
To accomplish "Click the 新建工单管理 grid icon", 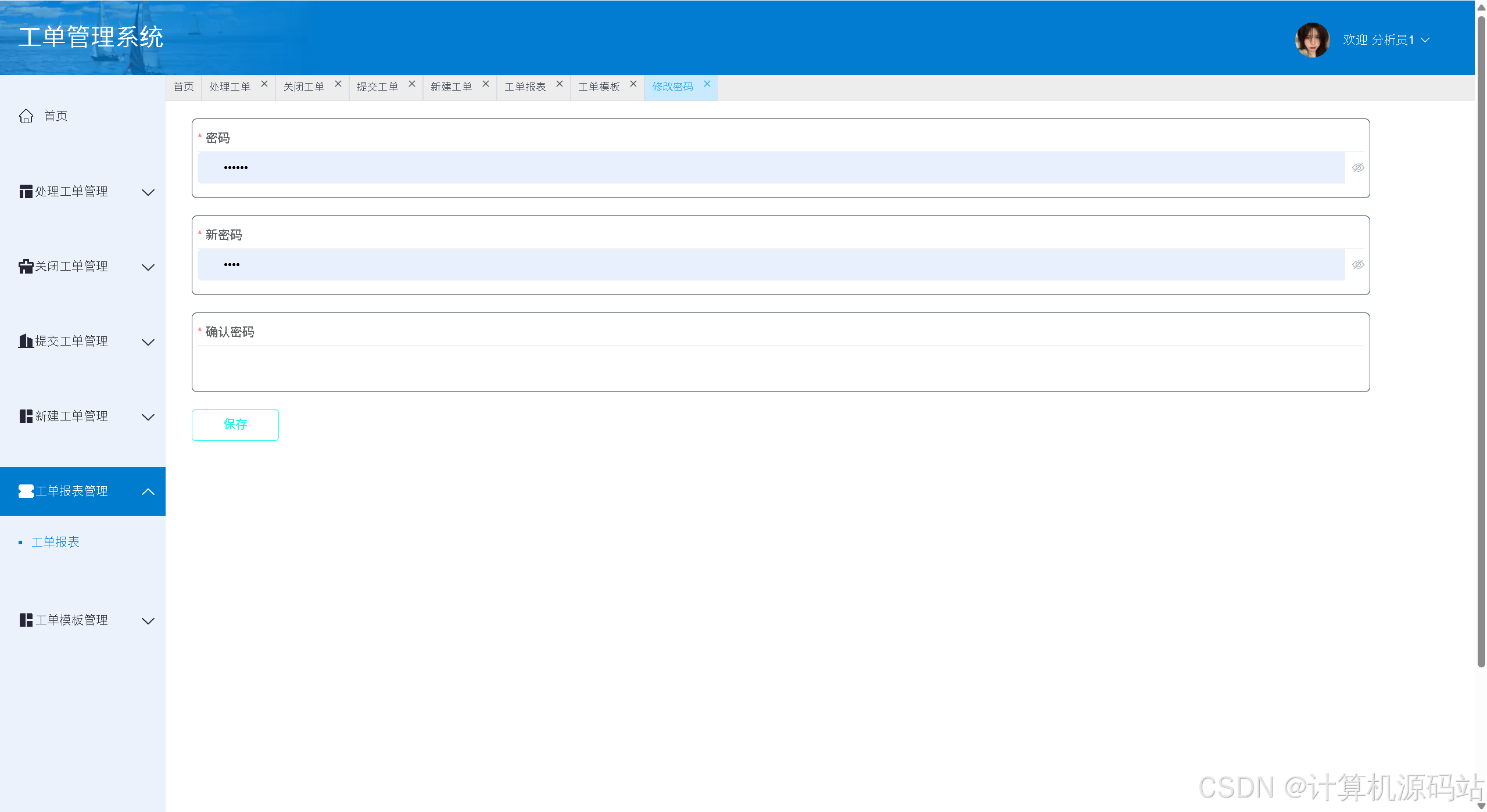I will pyautogui.click(x=26, y=416).
